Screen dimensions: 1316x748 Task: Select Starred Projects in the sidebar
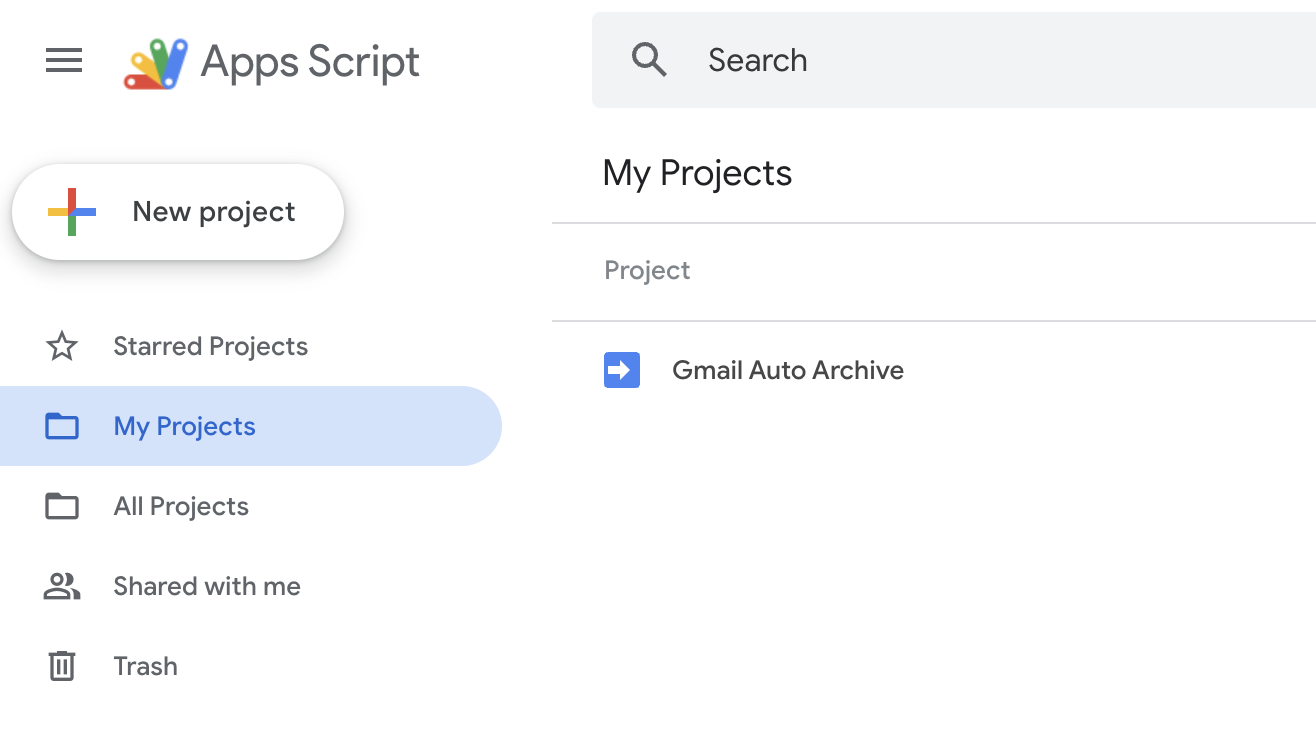[210, 346]
